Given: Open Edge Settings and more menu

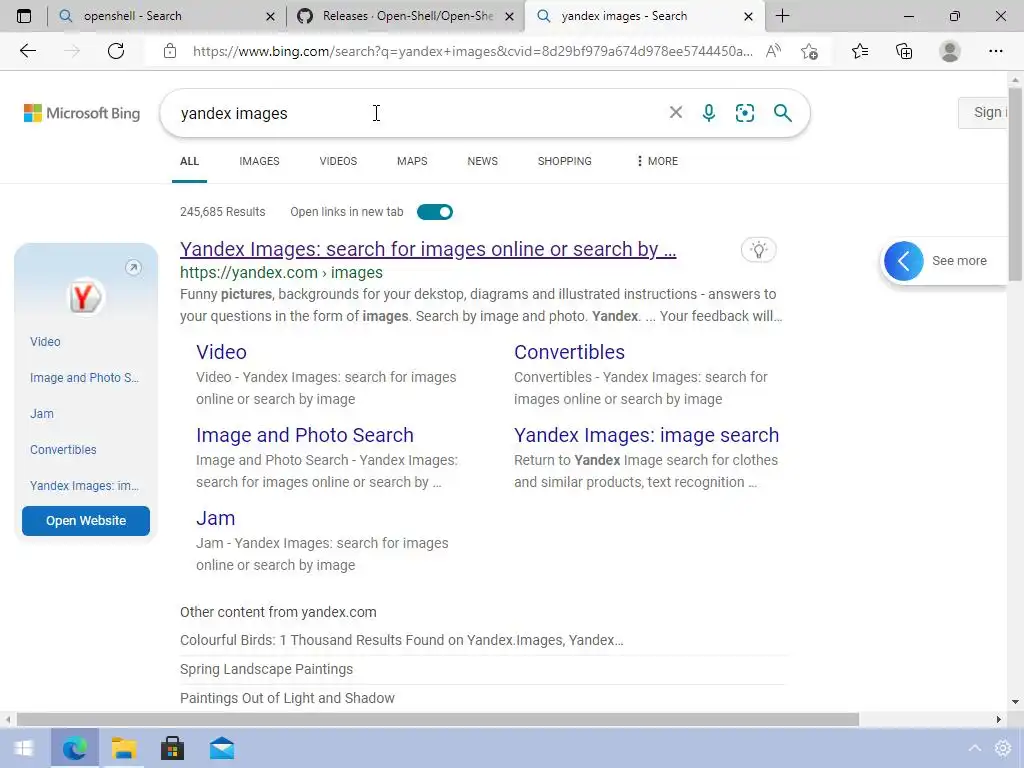Looking at the screenshot, I should tap(995, 51).
